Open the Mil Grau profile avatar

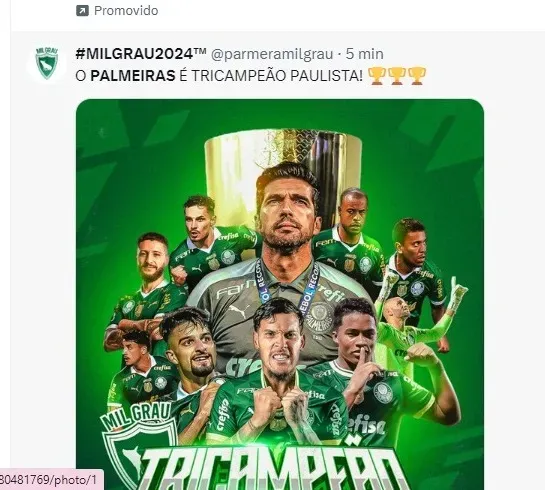click(x=47, y=63)
